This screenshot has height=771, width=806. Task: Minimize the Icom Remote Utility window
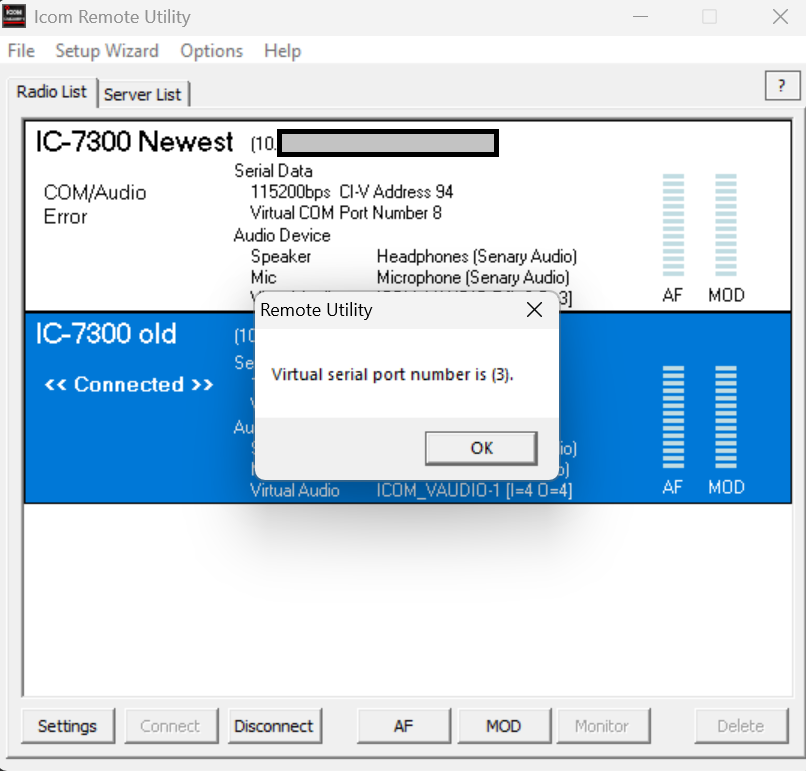[x=641, y=17]
